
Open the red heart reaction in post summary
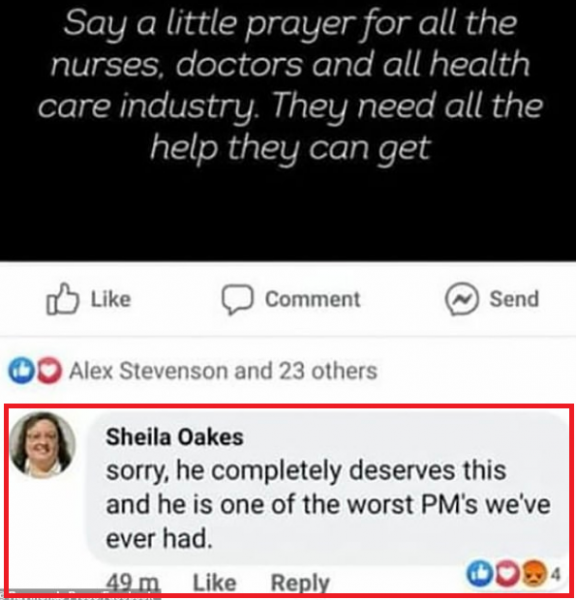click(49, 370)
